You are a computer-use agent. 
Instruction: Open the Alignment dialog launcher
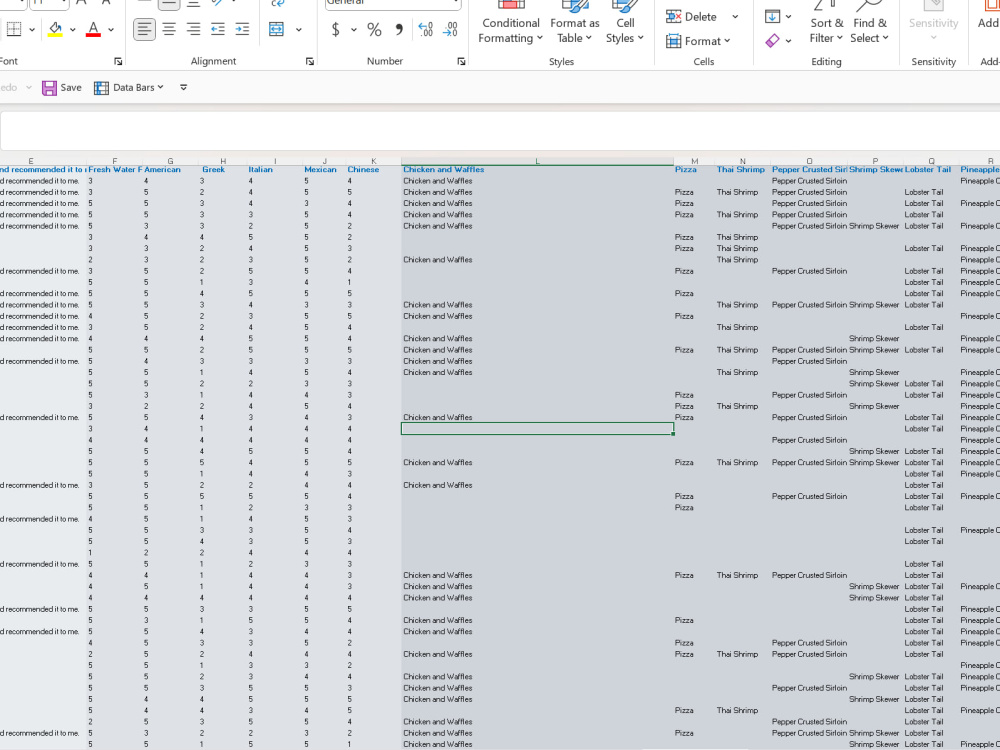309,61
